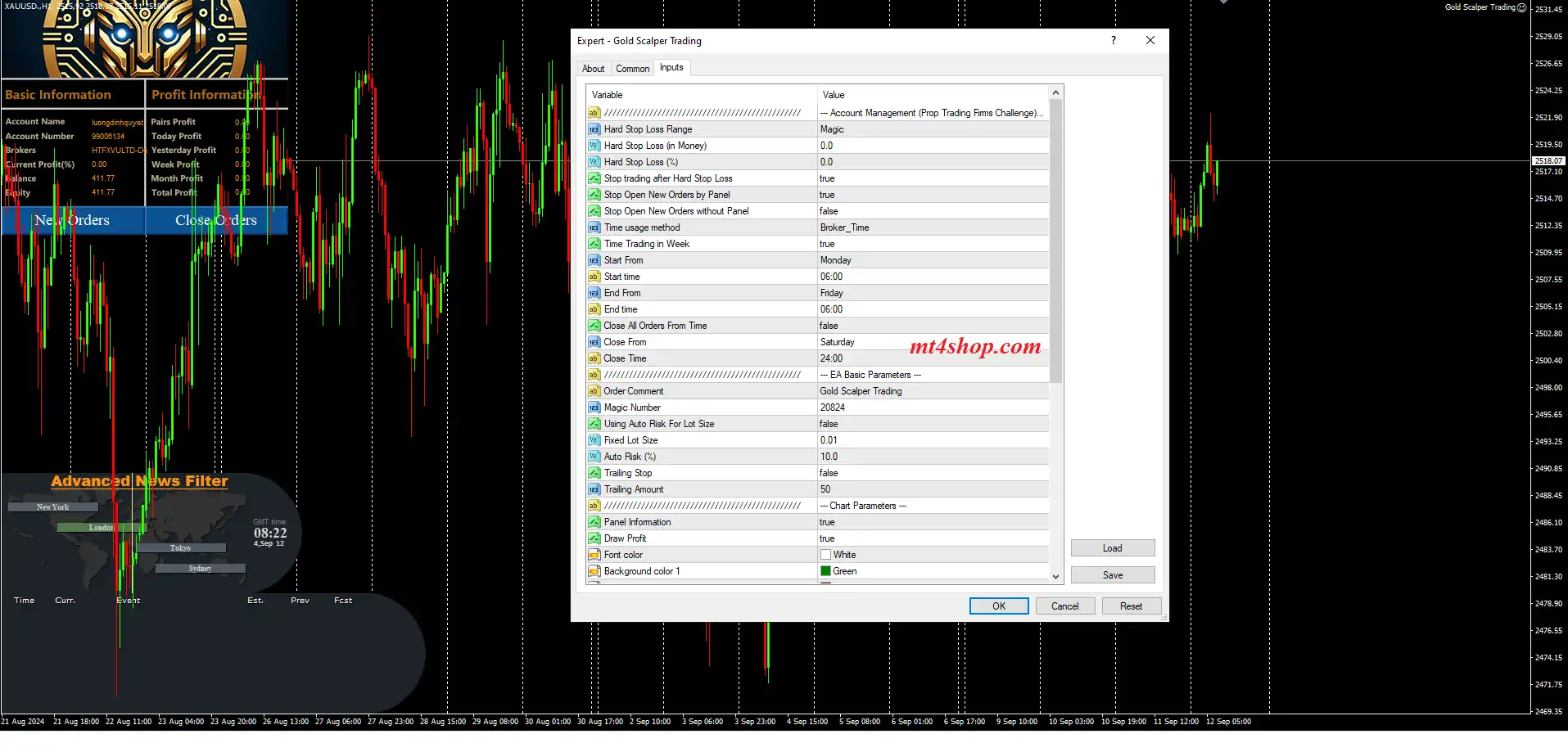Click the icon beside End From
This screenshot has height=752, width=1568.
click(x=594, y=293)
